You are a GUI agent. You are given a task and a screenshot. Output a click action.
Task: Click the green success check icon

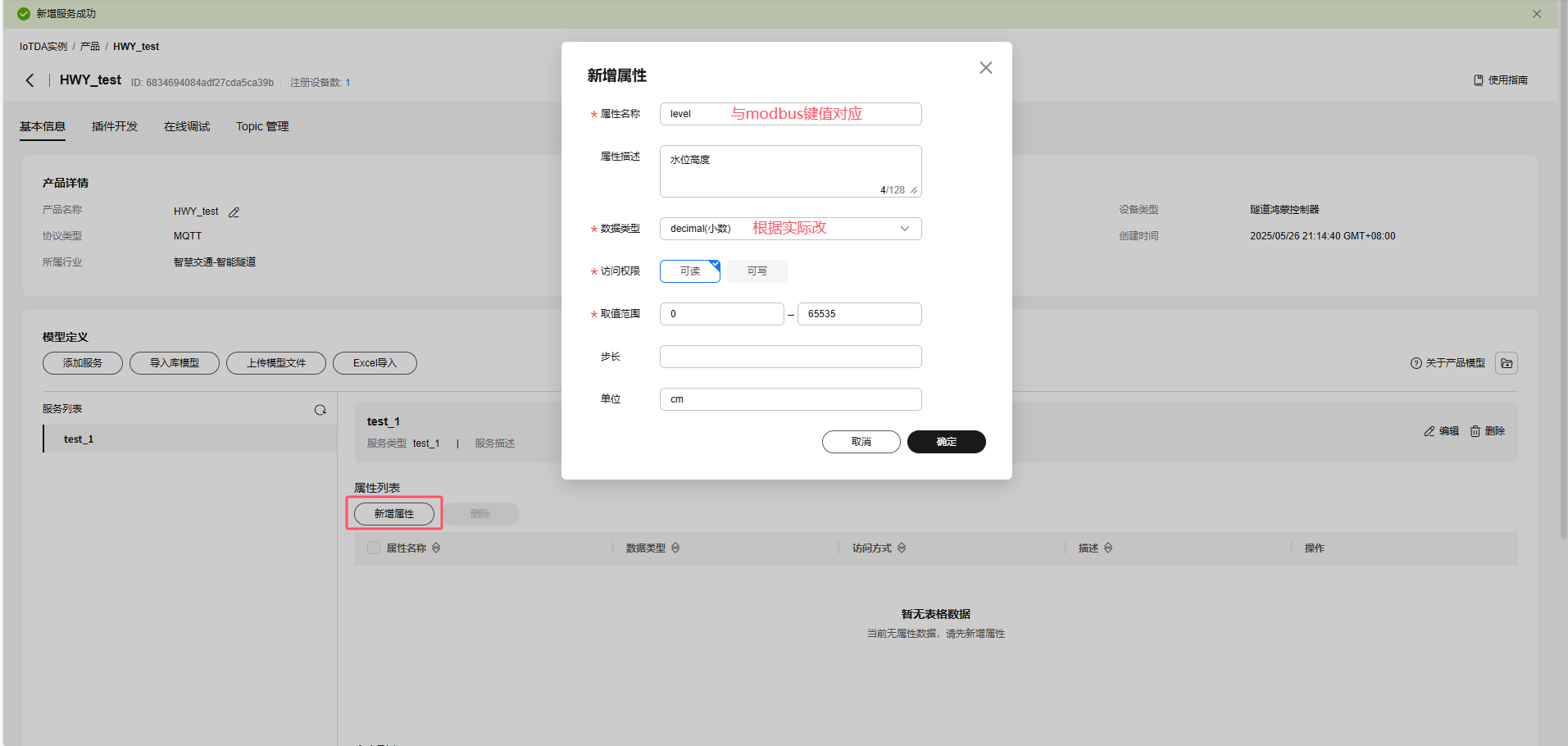(24, 14)
